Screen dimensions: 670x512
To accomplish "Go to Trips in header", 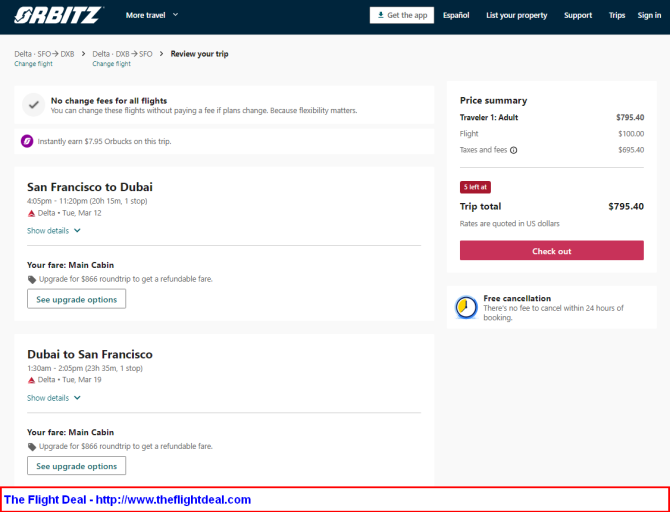I will (617, 15).
